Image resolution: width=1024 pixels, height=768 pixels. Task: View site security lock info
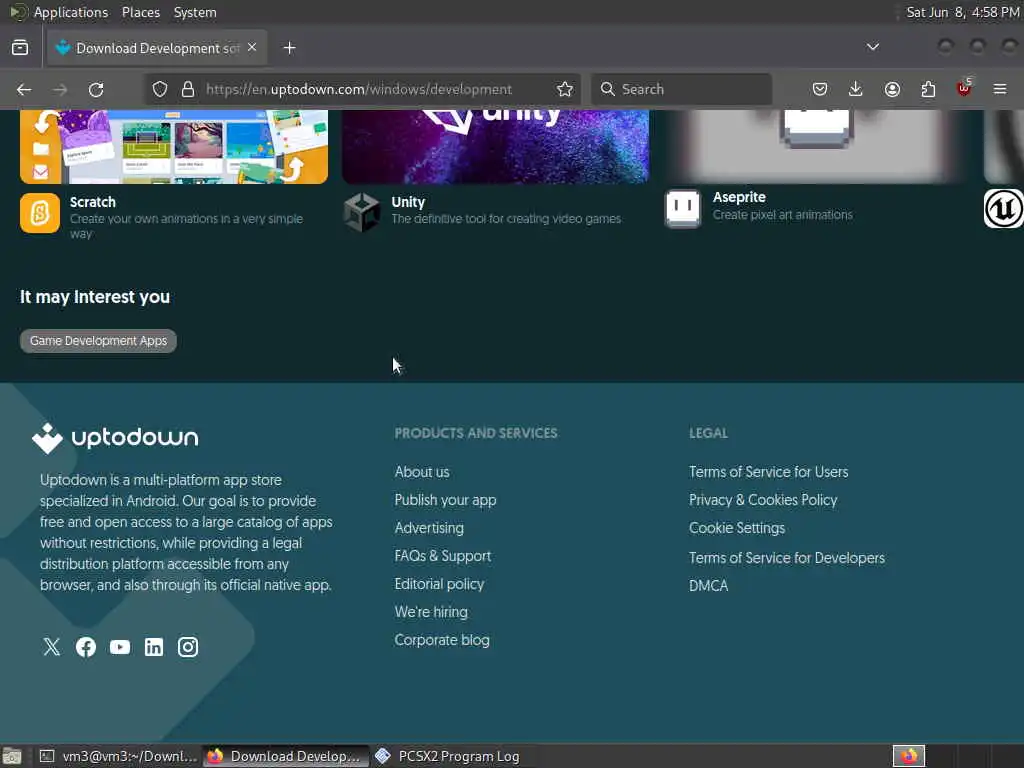click(x=188, y=89)
